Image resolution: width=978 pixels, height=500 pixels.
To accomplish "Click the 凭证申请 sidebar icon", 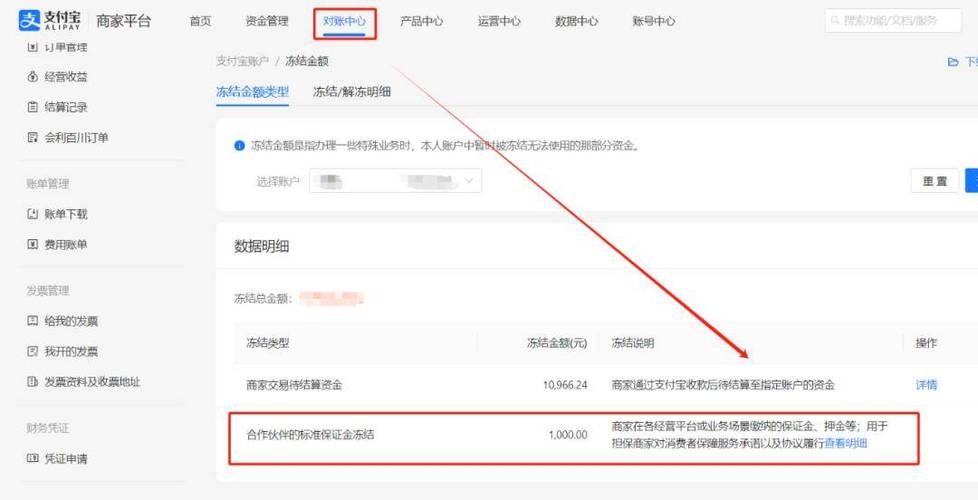I will coord(32,458).
